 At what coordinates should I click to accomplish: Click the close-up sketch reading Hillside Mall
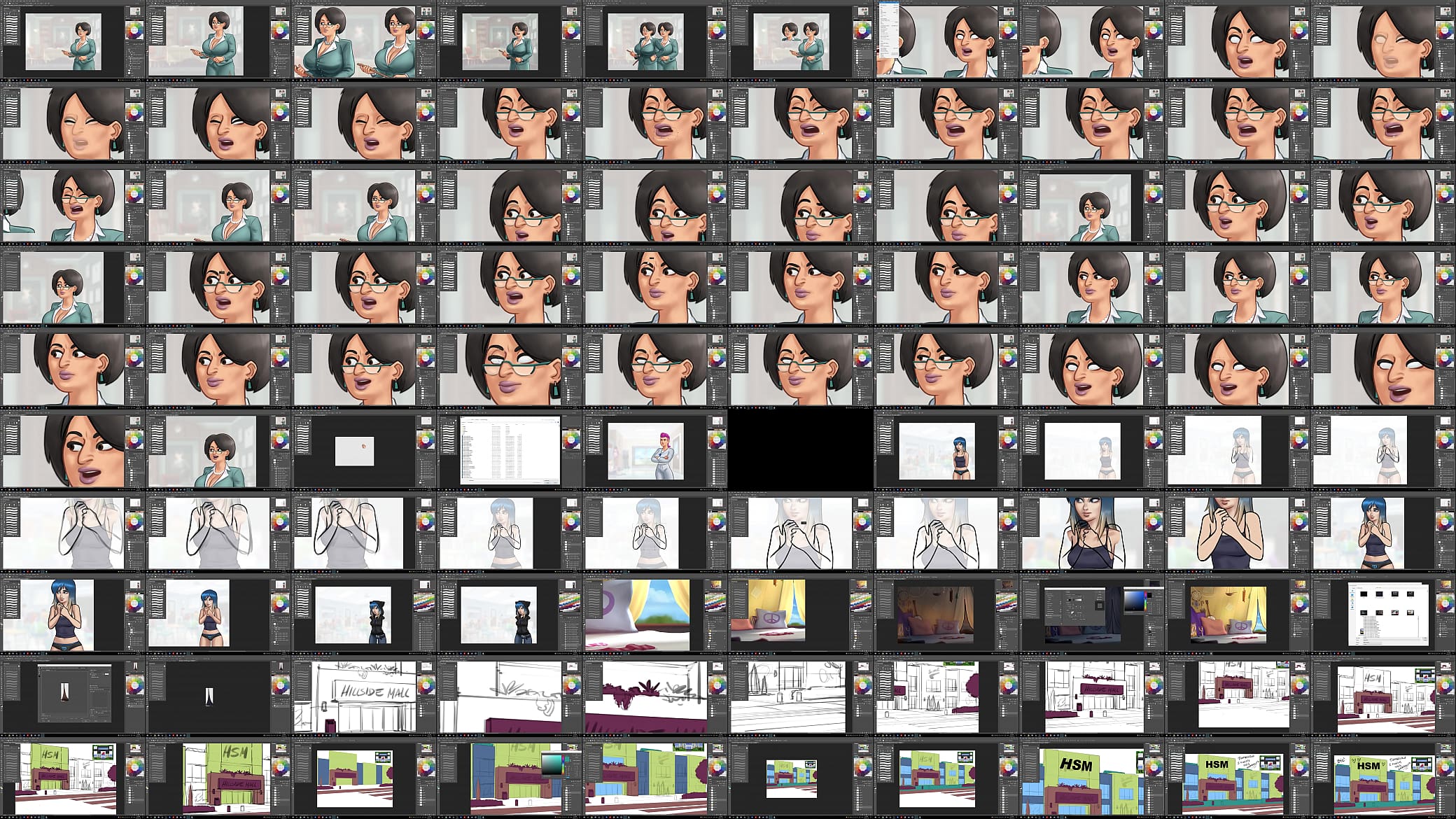coord(363,696)
